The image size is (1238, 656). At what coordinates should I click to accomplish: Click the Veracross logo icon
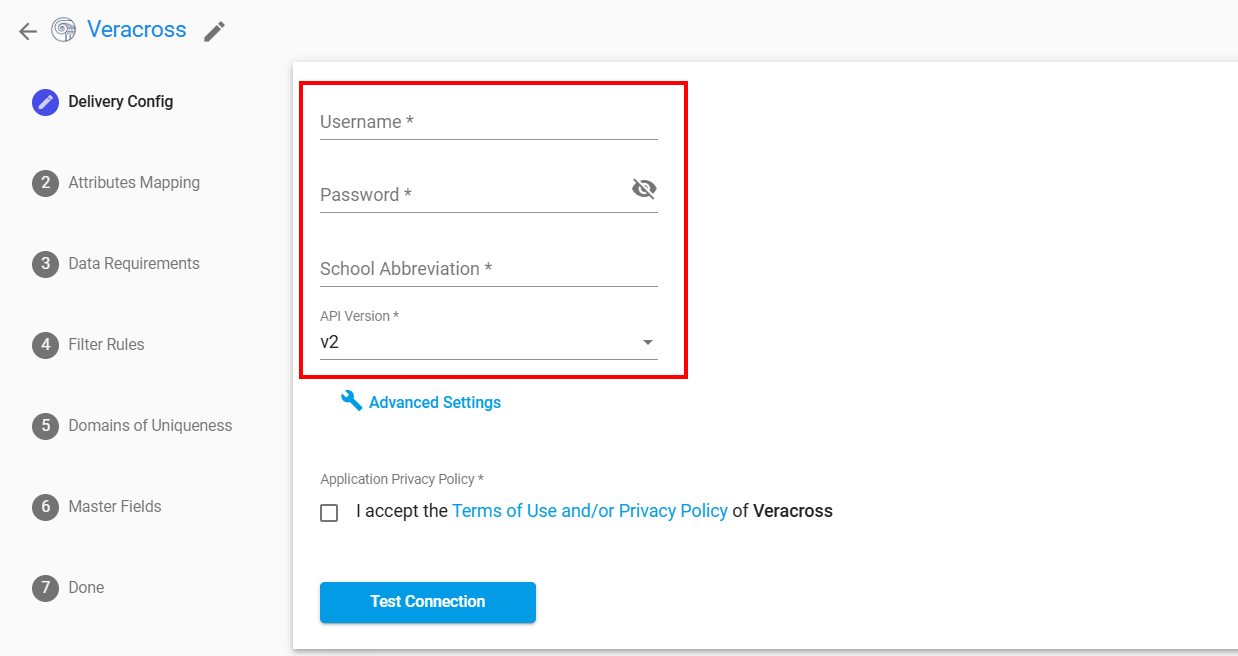[x=64, y=30]
